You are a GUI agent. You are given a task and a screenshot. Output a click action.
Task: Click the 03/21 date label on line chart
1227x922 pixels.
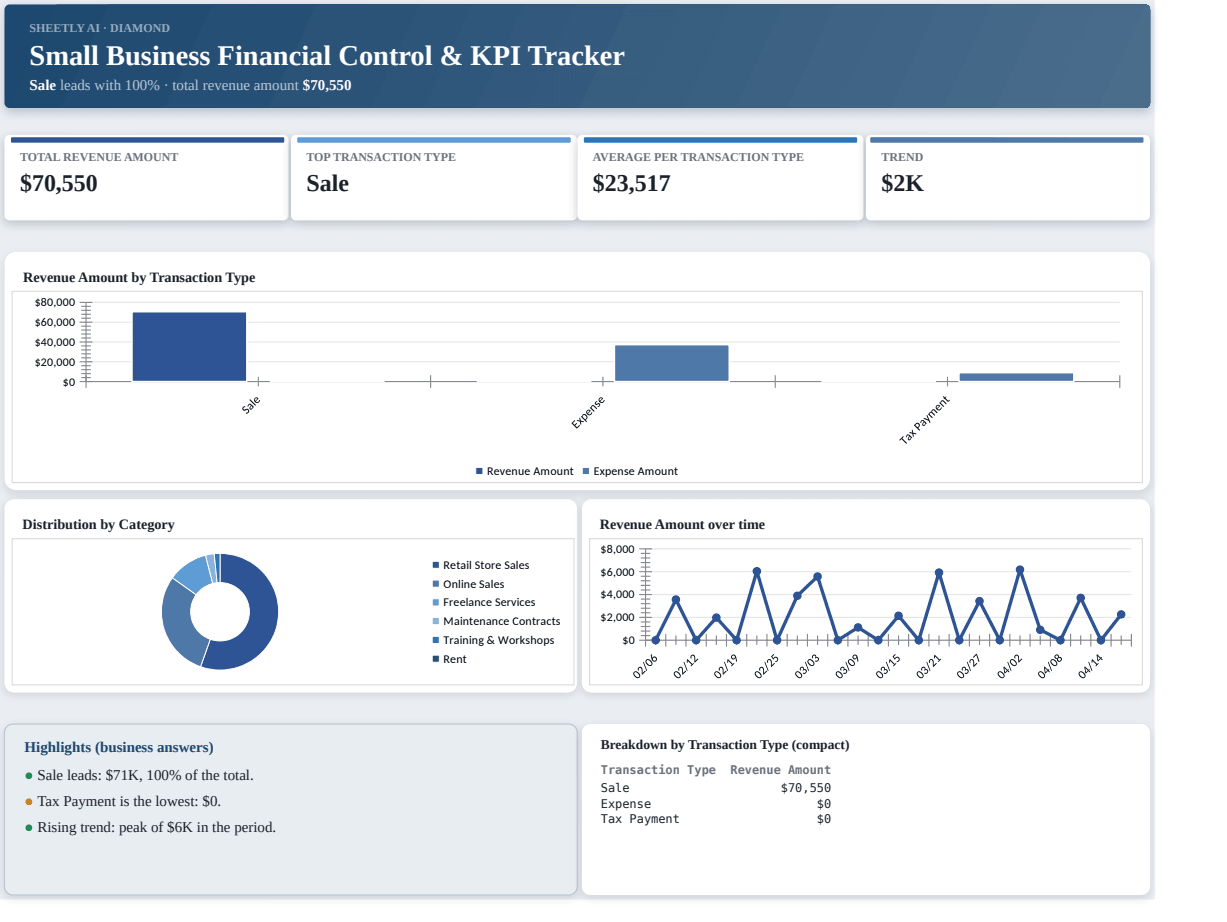(930, 666)
